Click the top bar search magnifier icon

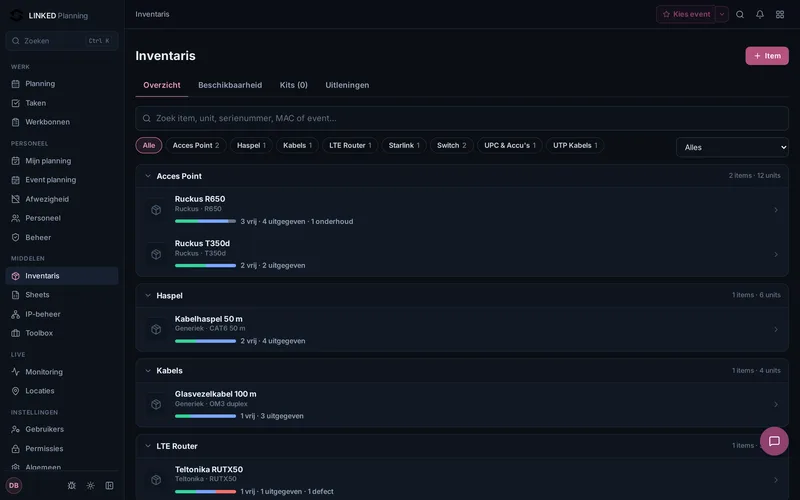coord(740,14)
